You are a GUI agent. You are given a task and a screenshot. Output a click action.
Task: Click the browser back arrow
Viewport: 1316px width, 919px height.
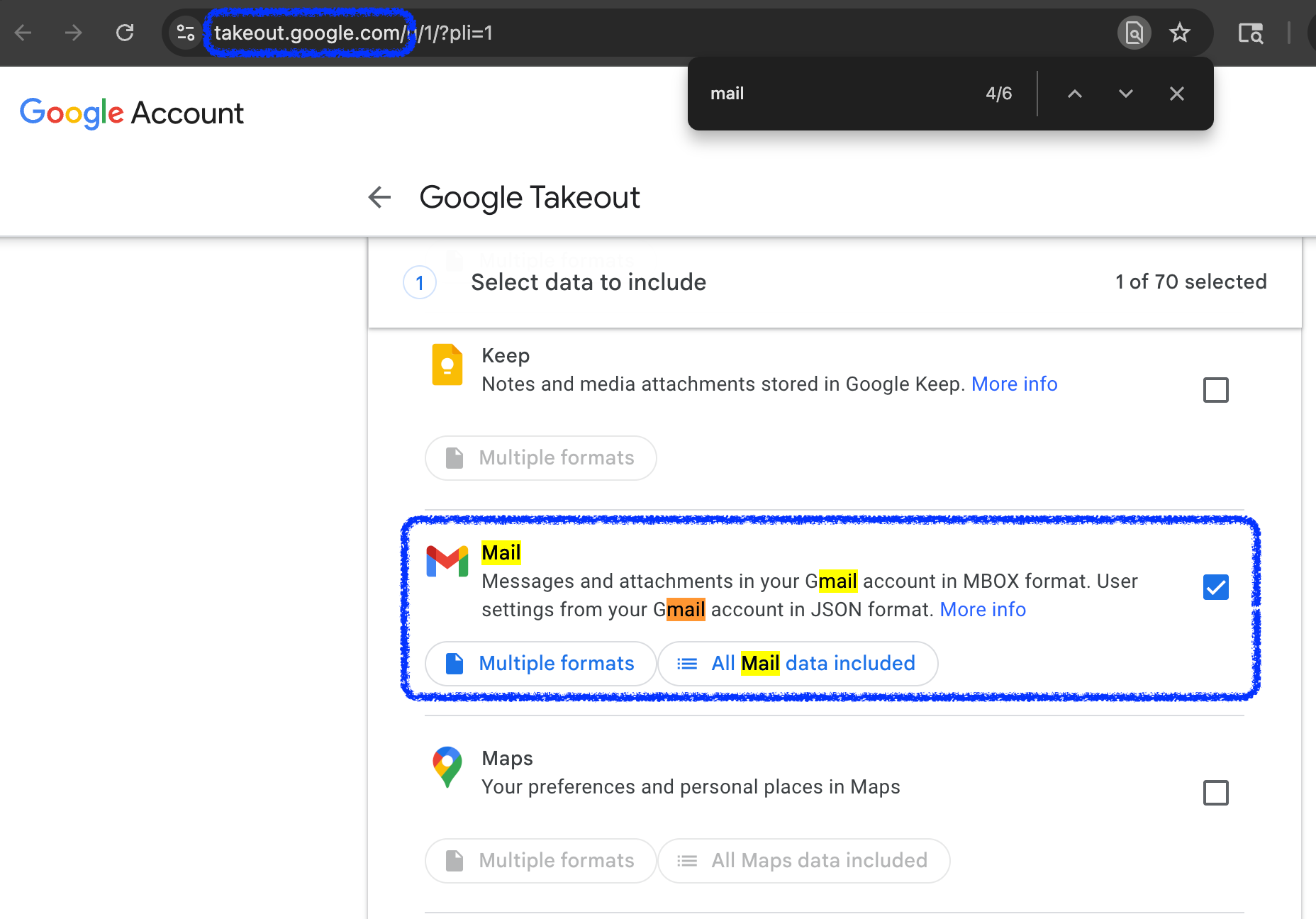coord(23,33)
